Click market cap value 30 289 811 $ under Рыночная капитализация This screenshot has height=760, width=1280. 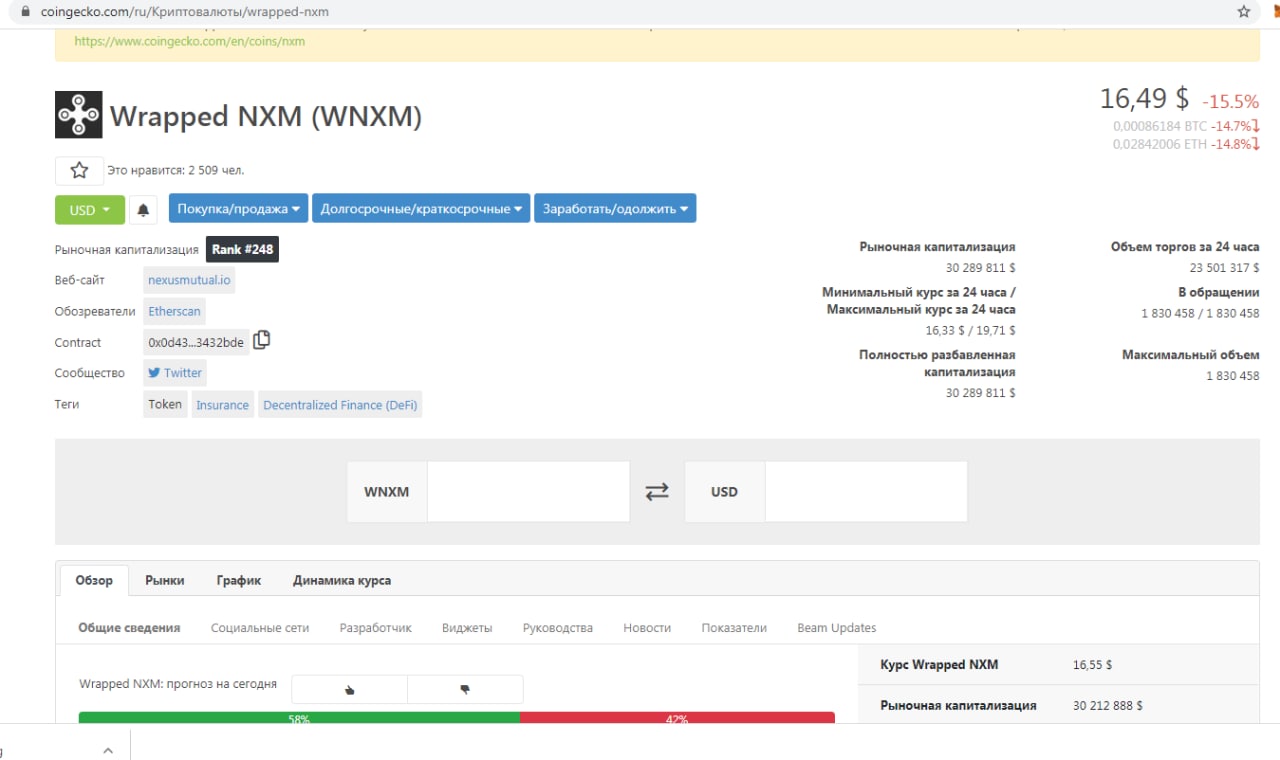click(x=980, y=268)
